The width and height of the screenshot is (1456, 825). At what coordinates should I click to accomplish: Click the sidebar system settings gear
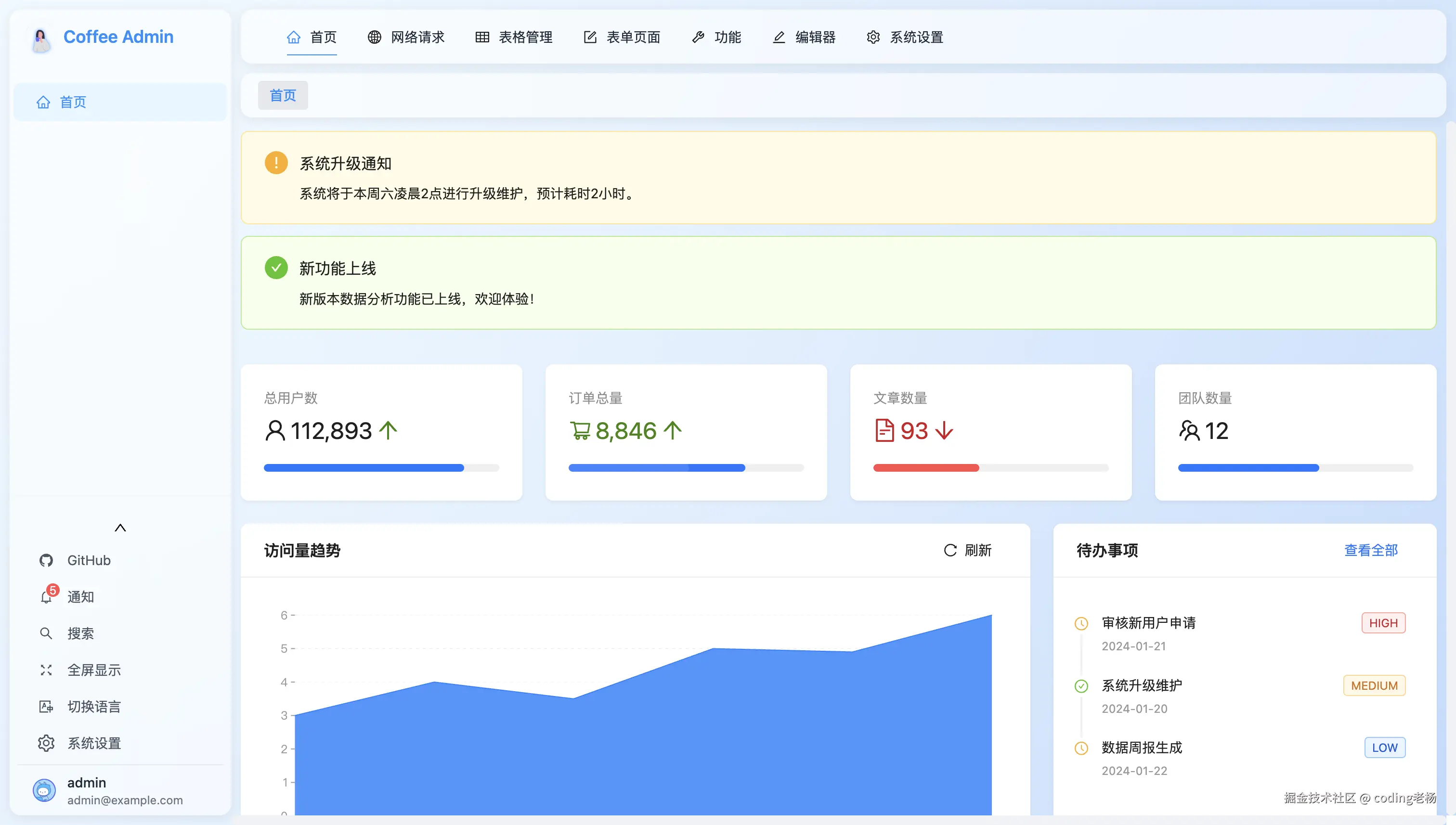click(x=46, y=743)
